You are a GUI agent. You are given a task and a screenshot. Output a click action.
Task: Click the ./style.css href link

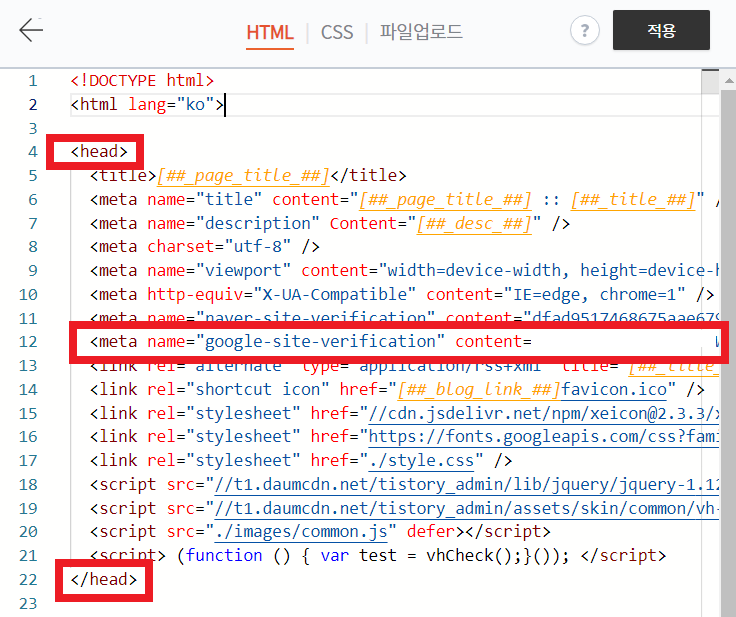coord(421,460)
